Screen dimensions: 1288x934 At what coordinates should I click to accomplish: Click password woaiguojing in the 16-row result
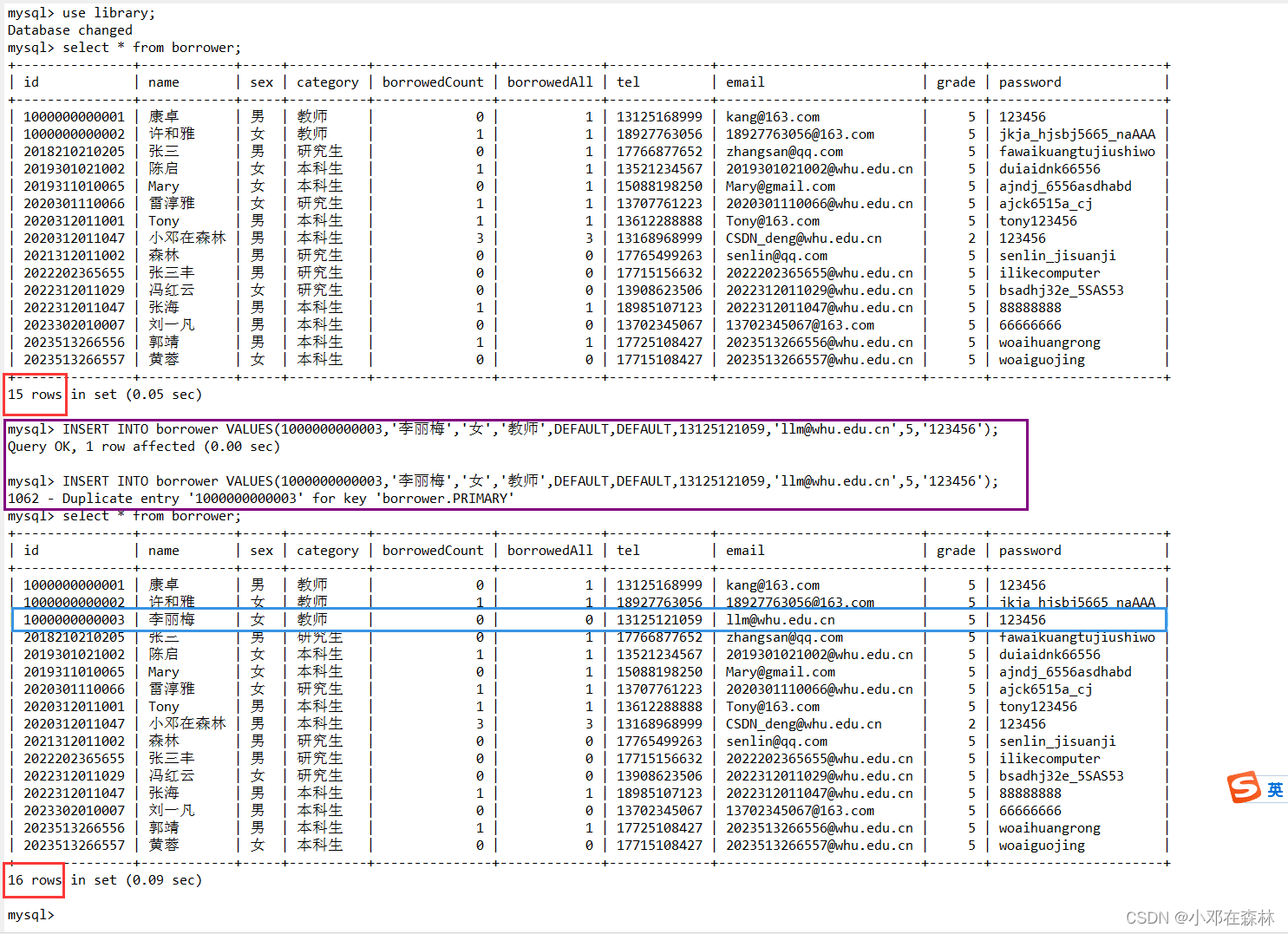coord(1042,846)
